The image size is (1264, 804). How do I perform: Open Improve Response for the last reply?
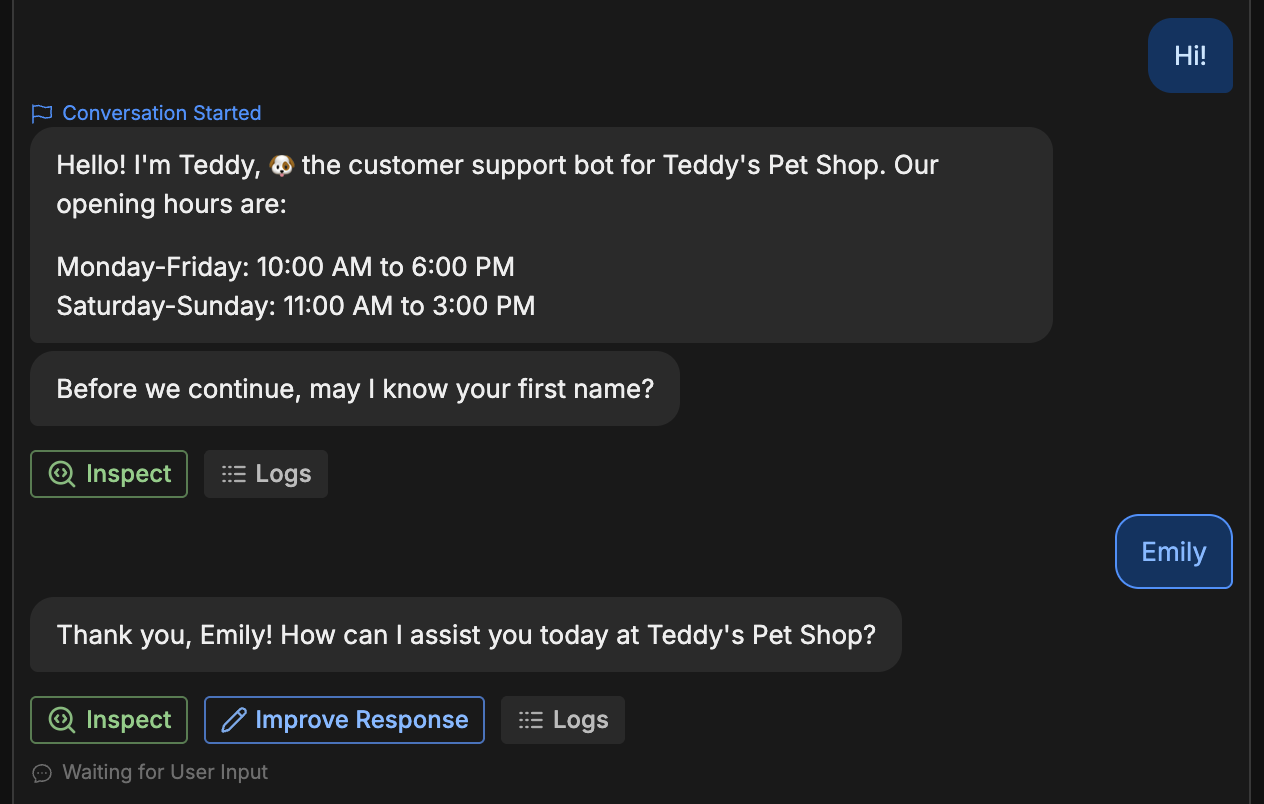coord(345,720)
